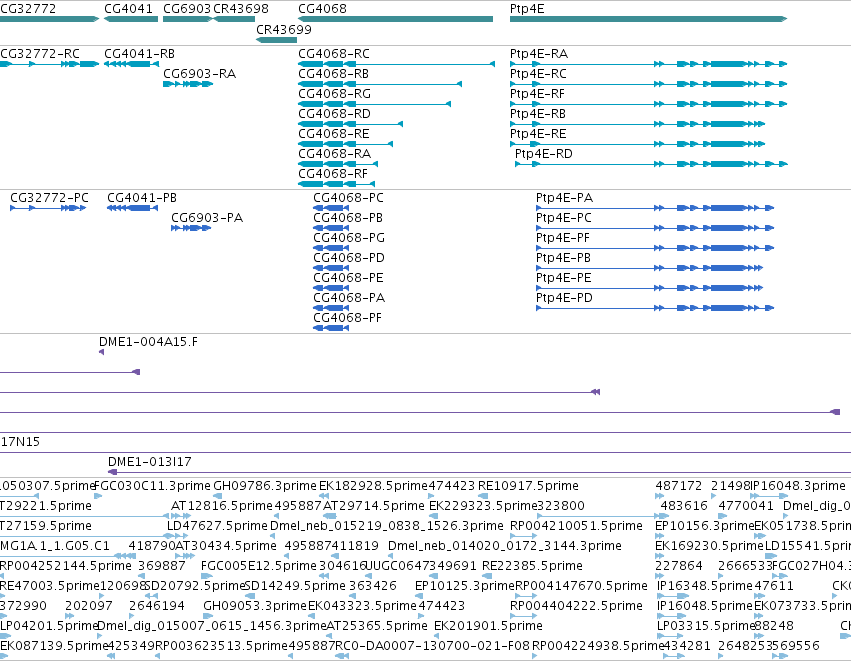Click the CG4068-RA transcript label
This screenshot has width=851, height=661.
(334, 154)
